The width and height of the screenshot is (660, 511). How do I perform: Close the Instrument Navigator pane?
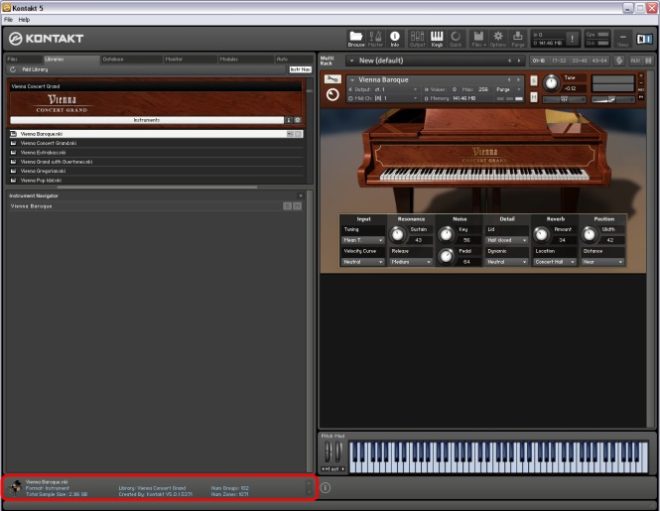(x=301, y=196)
